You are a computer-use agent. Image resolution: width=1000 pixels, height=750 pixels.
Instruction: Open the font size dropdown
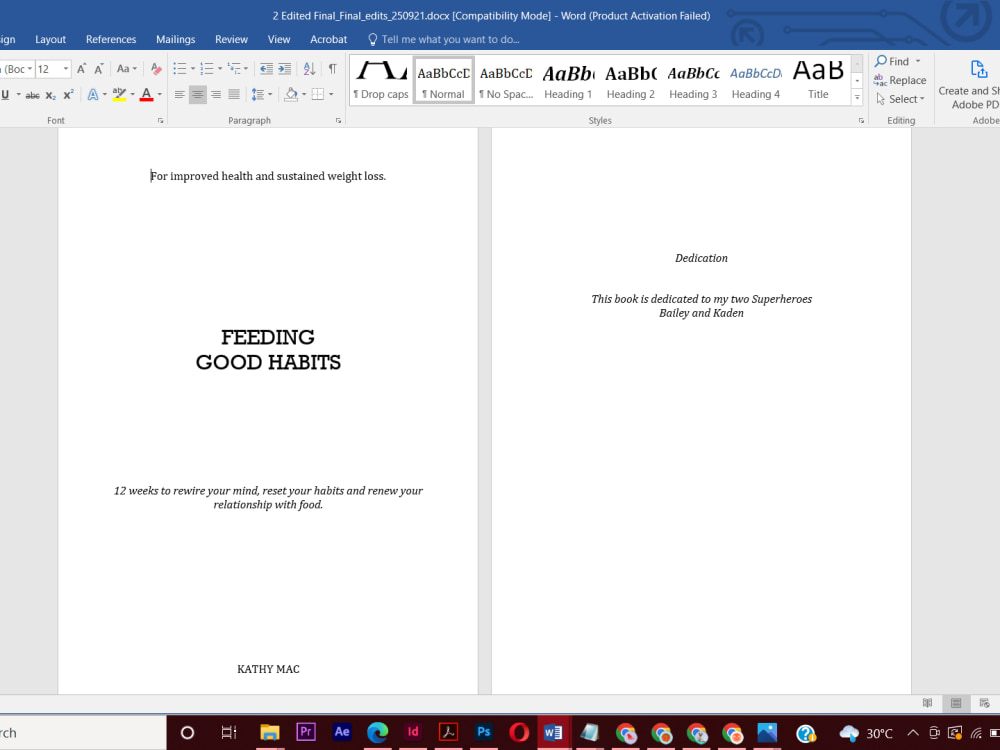click(65, 69)
